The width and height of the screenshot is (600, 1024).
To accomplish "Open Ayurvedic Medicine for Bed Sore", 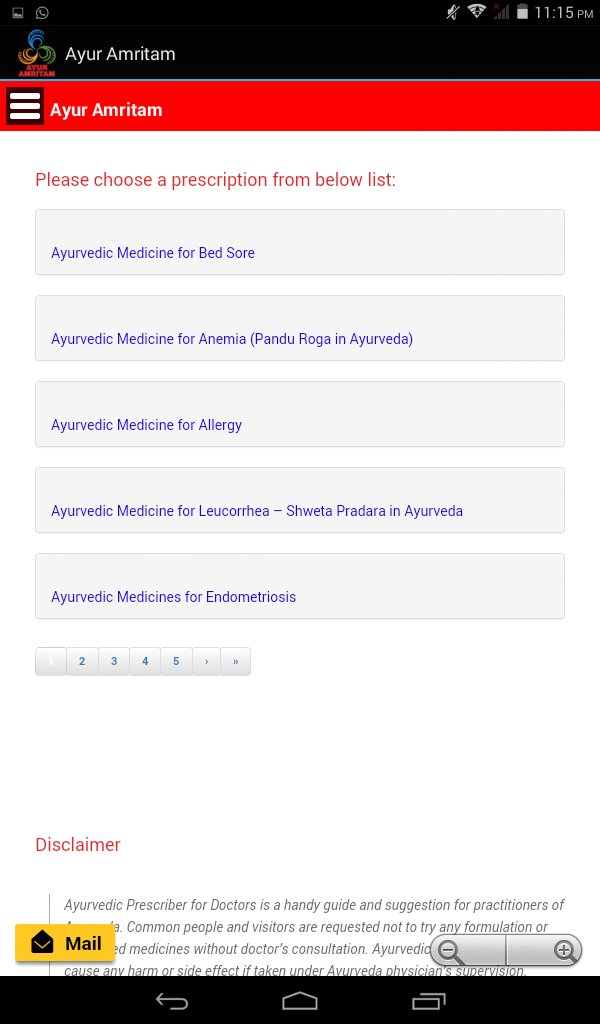I will click(300, 242).
